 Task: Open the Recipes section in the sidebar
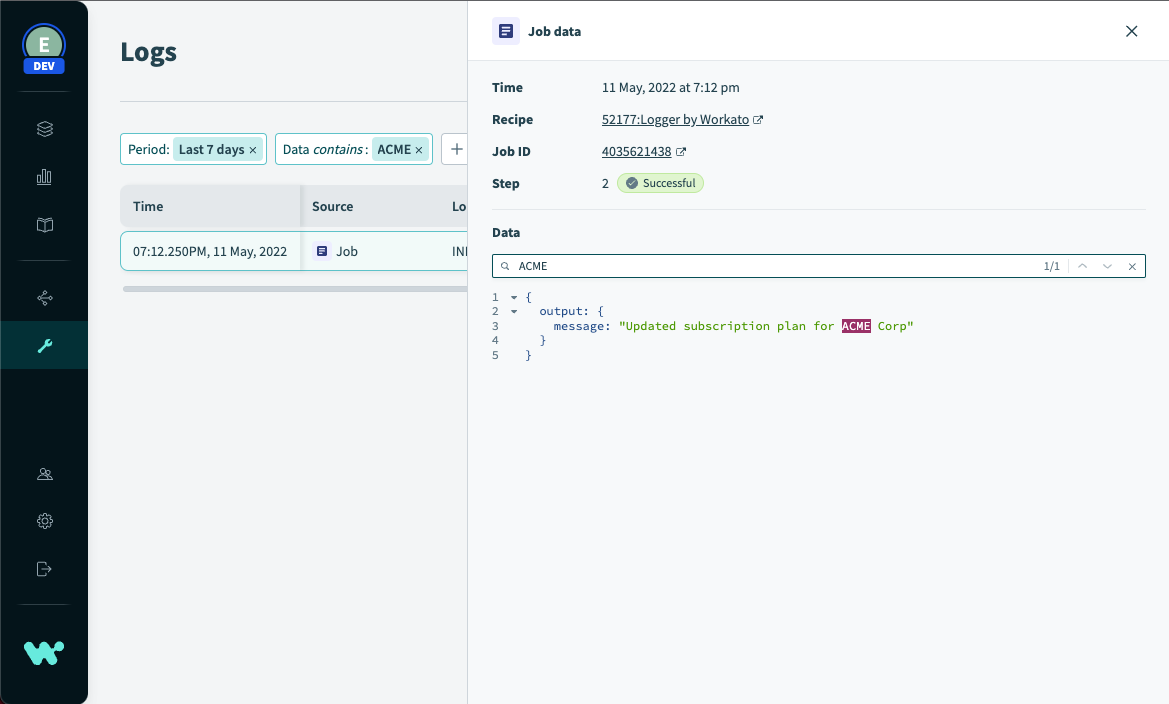(44, 128)
